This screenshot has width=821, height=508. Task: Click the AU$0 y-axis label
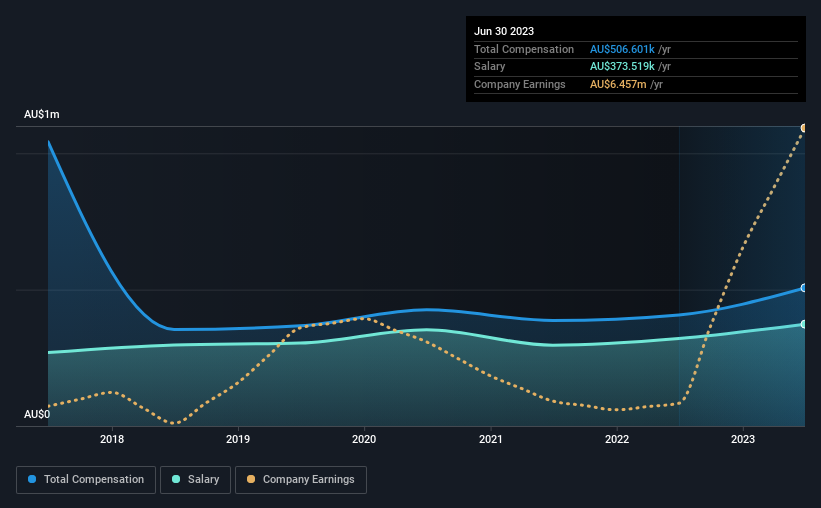point(37,414)
